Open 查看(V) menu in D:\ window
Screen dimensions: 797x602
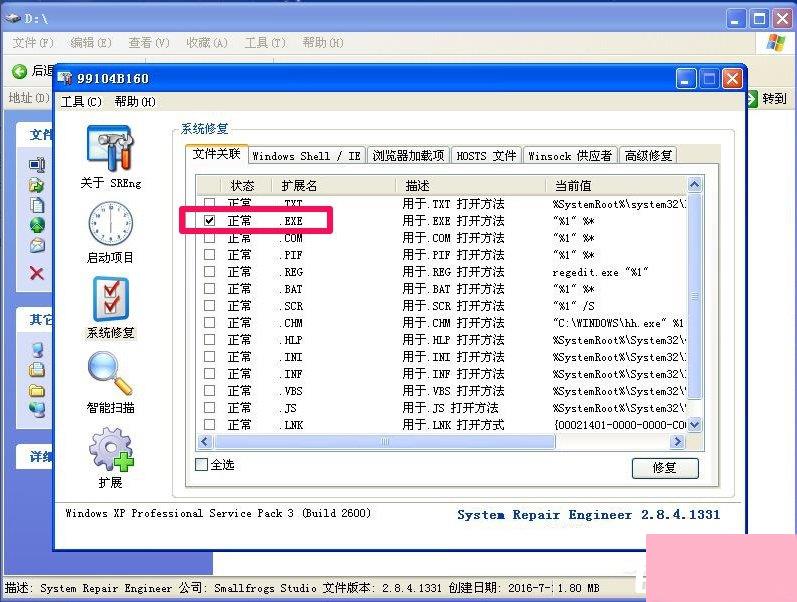(x=149, y=43)
